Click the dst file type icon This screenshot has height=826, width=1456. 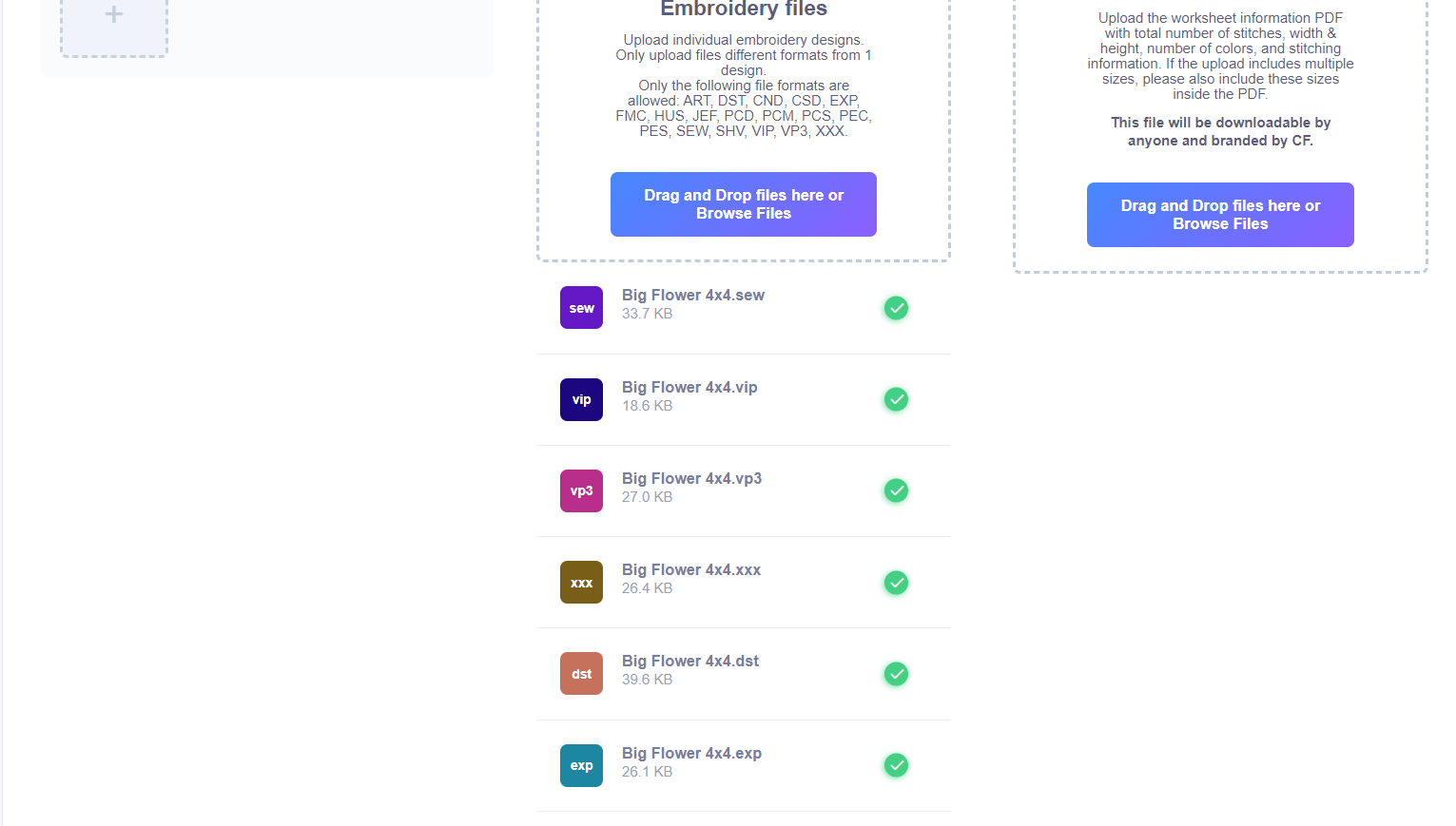tap(581, 674)
